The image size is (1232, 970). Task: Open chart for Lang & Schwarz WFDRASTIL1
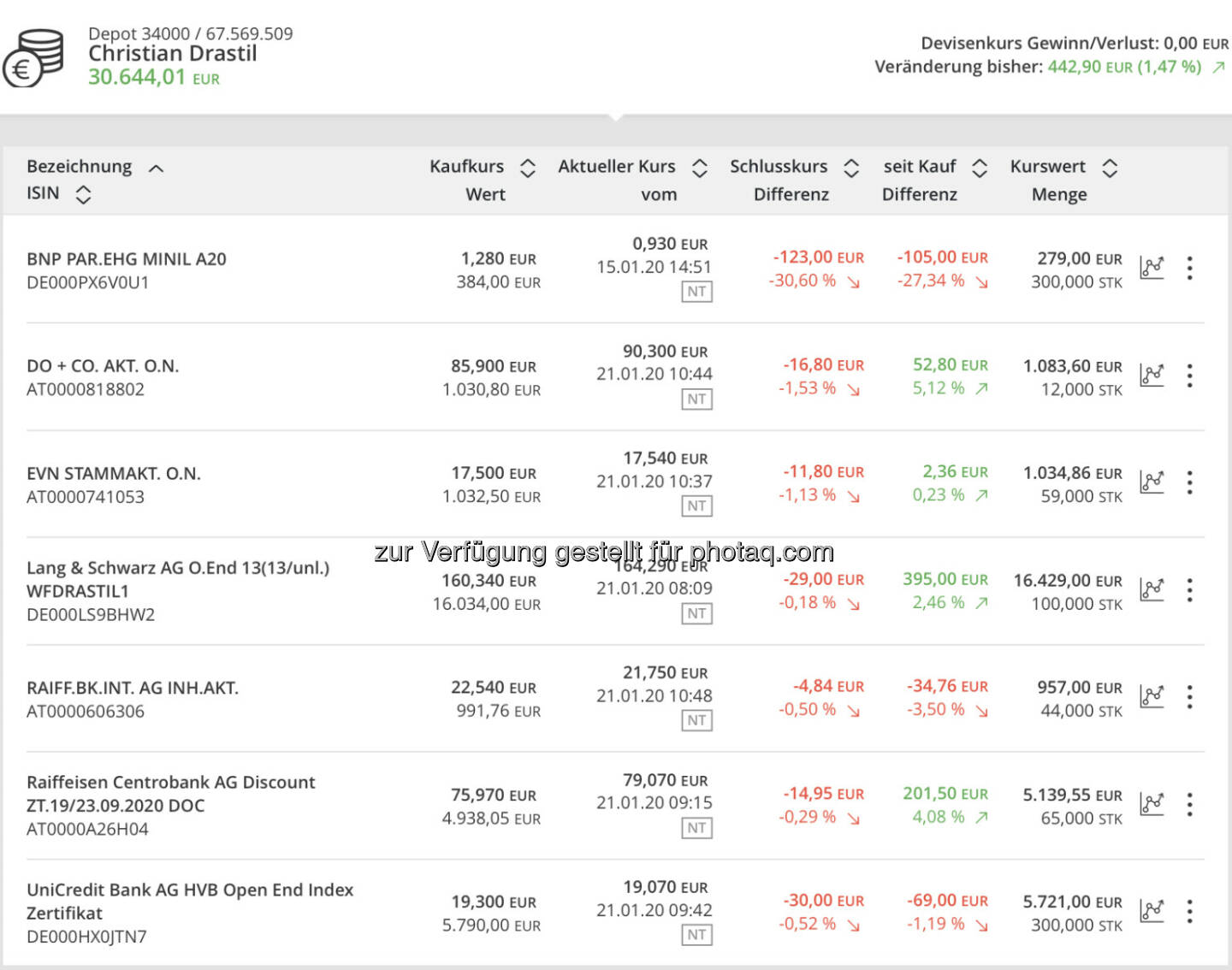tap(1152, 589)
